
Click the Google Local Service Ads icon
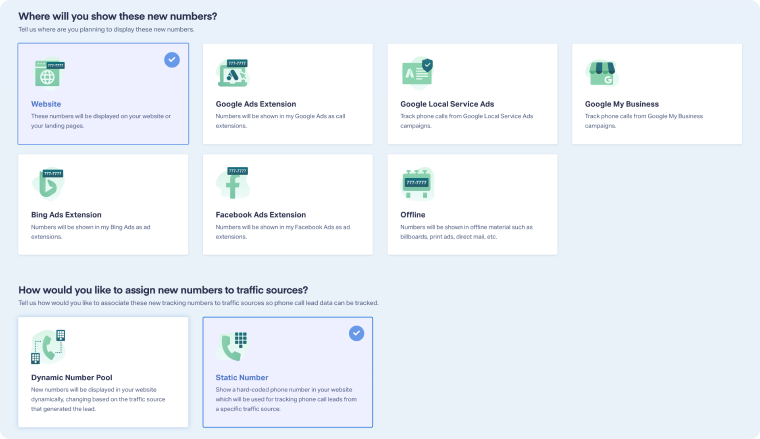(x=417, y=73)
